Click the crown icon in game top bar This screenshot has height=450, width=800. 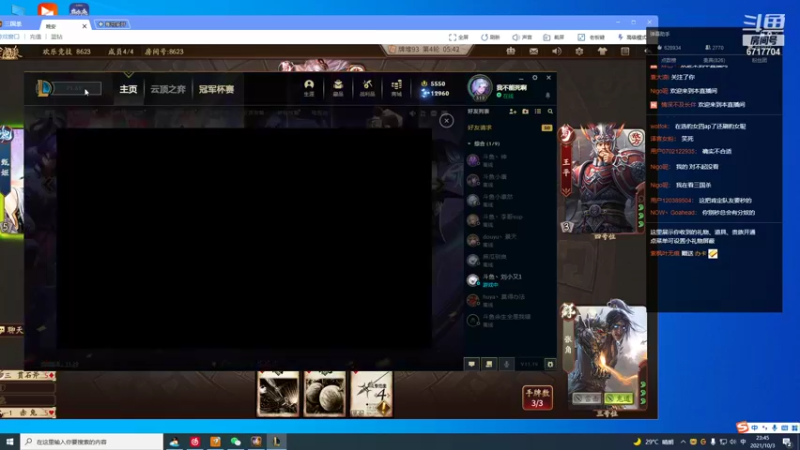(x=510, y=51)
